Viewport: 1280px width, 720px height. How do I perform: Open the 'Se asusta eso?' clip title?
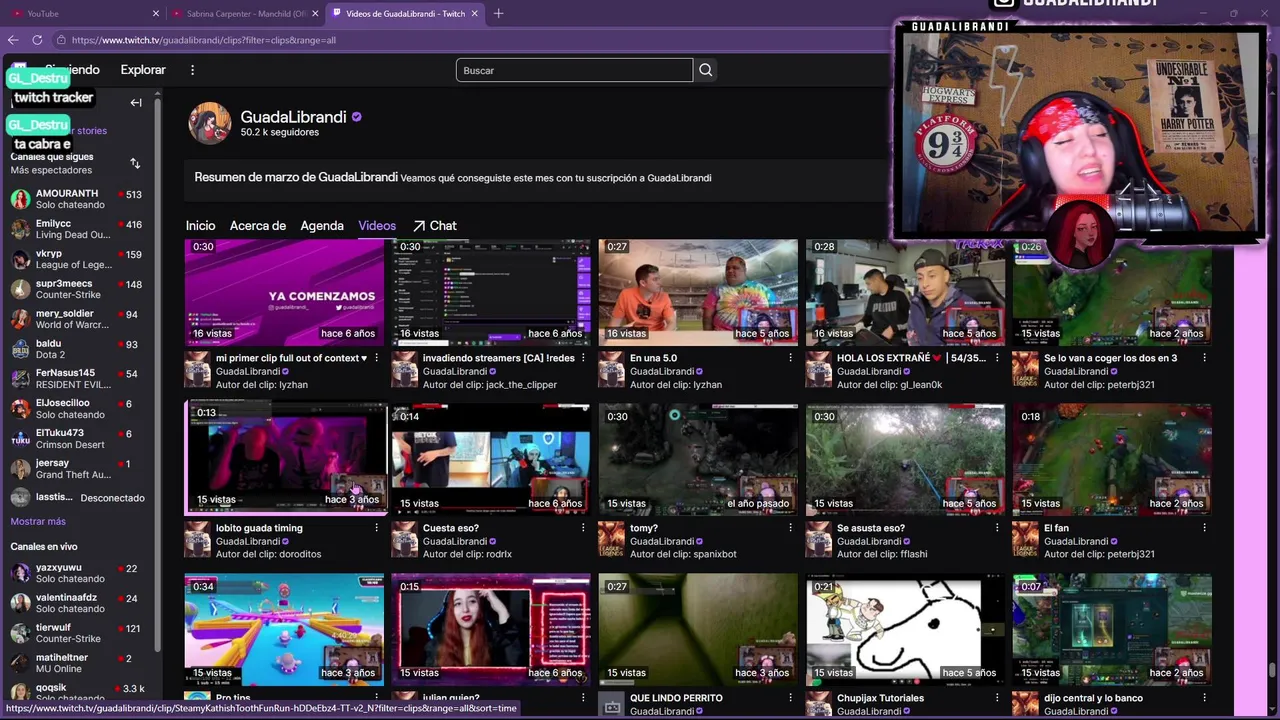[871, 528]
